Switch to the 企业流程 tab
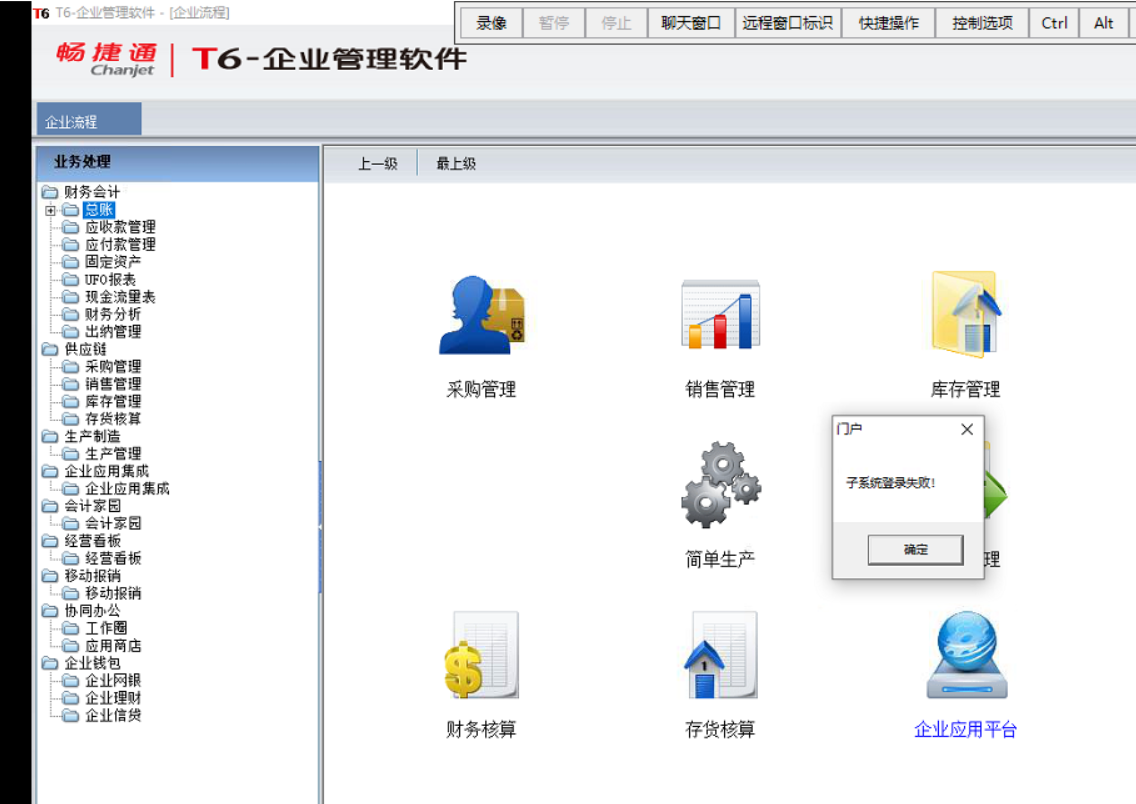1136x804 pixels. pyautogui.click(x=88, y=120)
